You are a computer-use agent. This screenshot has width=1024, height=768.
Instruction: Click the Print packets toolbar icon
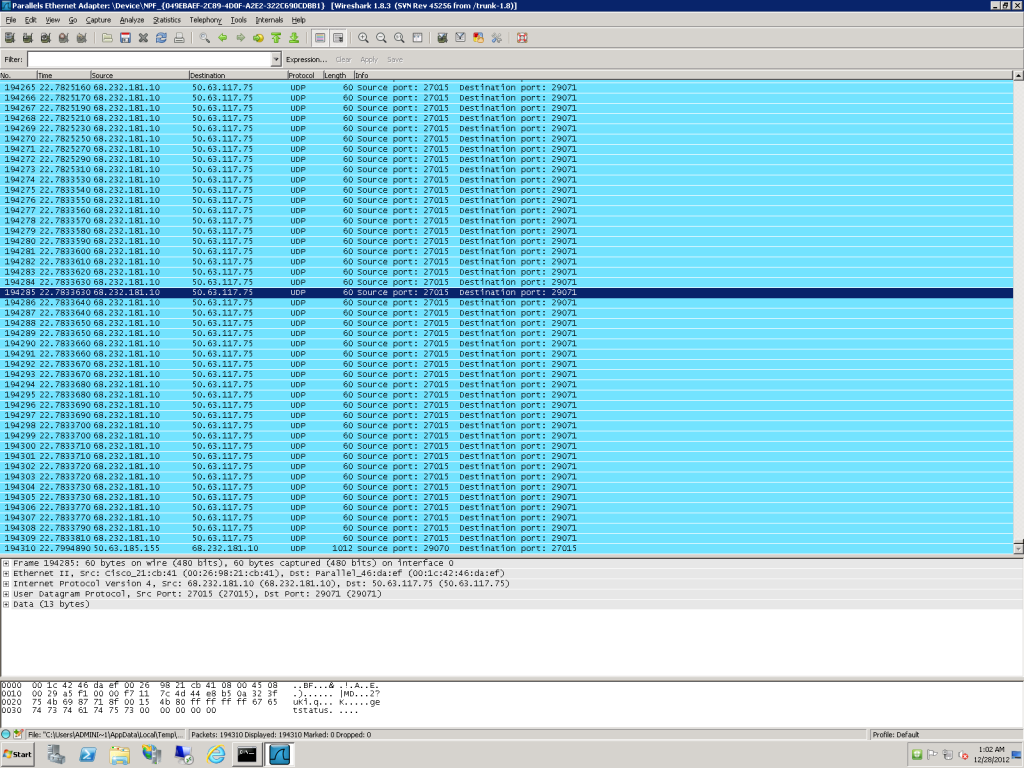(179, 38)
